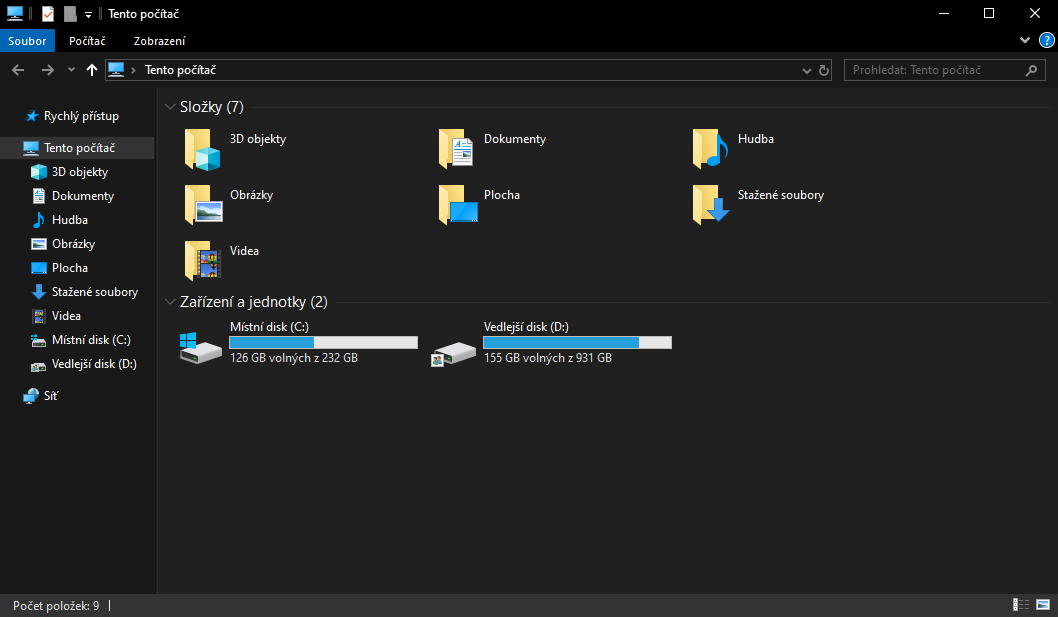Image resolution: width=1058 pixels, height=617 pixels.
Task: Click the computer icon in address bar
Action: 116,70
